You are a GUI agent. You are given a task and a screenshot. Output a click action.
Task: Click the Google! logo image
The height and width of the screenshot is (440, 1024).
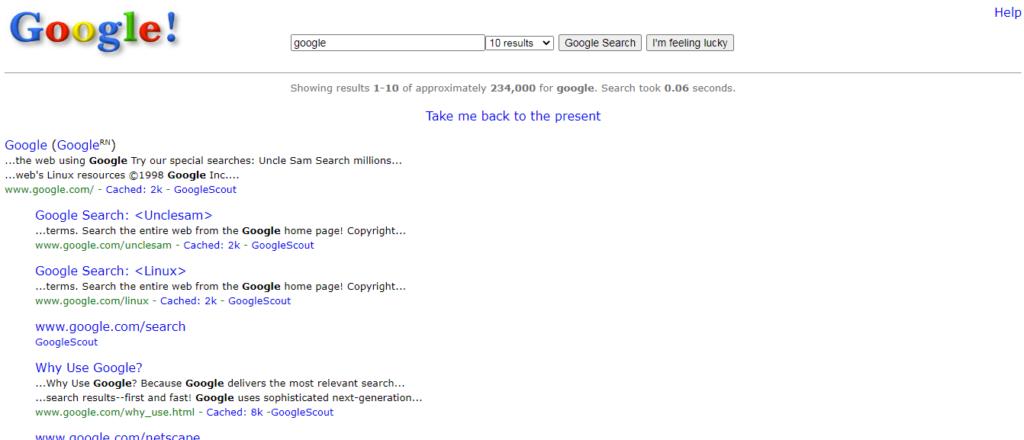pyautogui.click(x=93, y=31)
